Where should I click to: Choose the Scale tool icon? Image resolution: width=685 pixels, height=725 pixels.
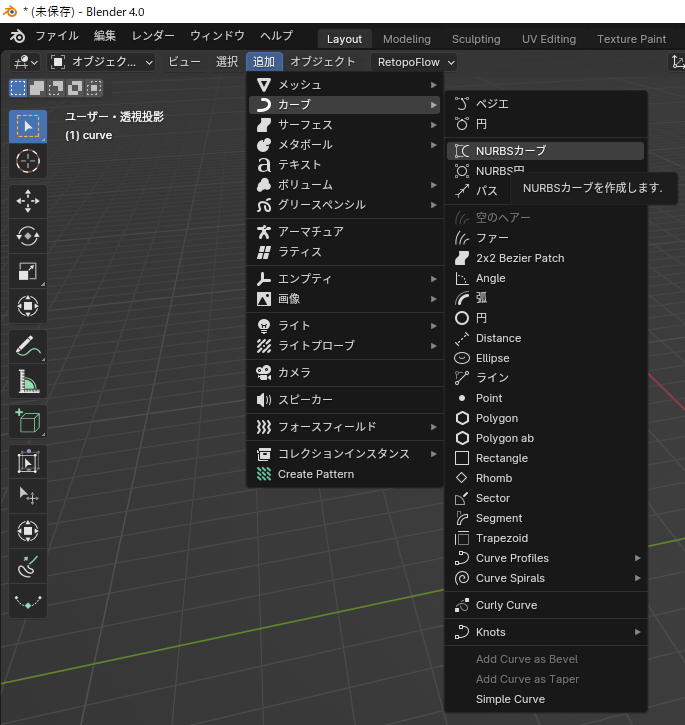point(28,271)
